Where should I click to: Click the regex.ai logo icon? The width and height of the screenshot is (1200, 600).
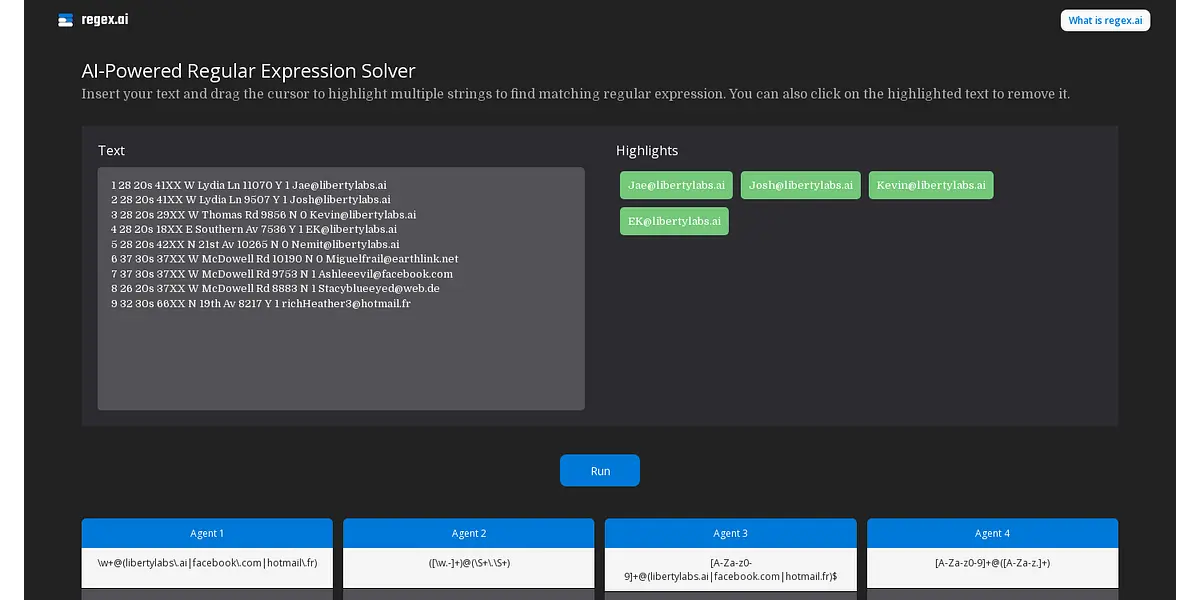click(66, 20)
